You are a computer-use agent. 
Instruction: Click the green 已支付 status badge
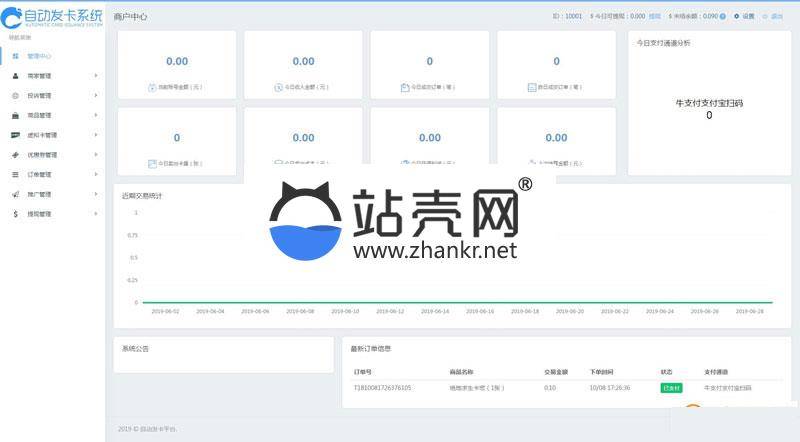coord(671,387)
